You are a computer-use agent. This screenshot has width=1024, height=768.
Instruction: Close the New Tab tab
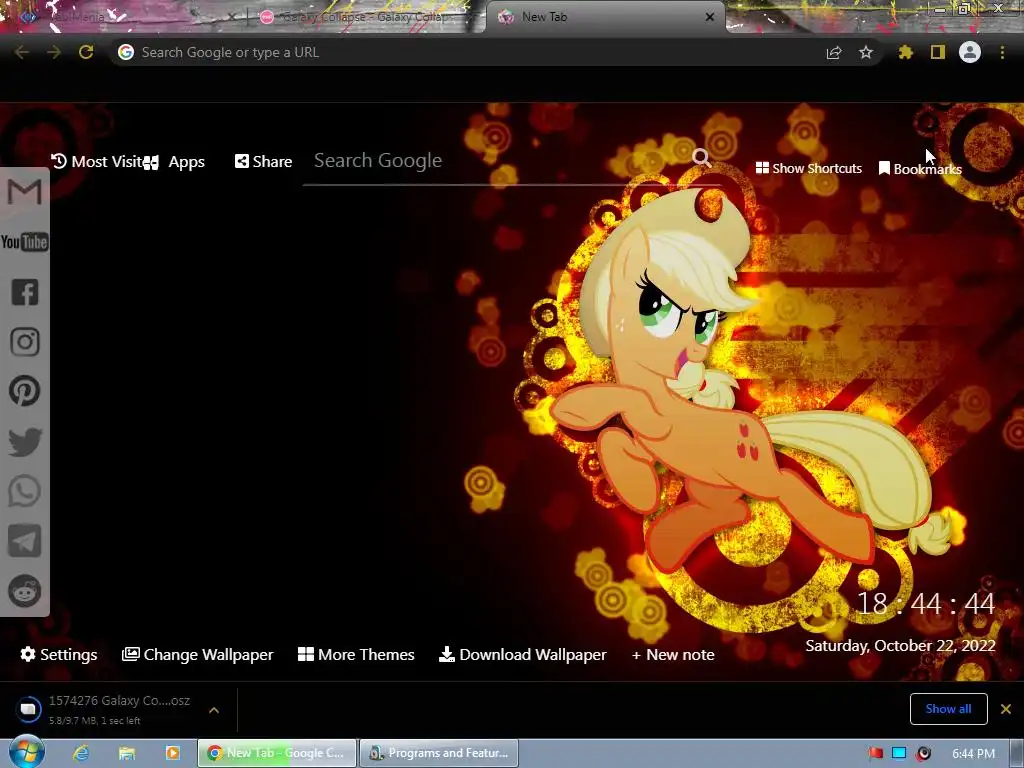point(710,17)
